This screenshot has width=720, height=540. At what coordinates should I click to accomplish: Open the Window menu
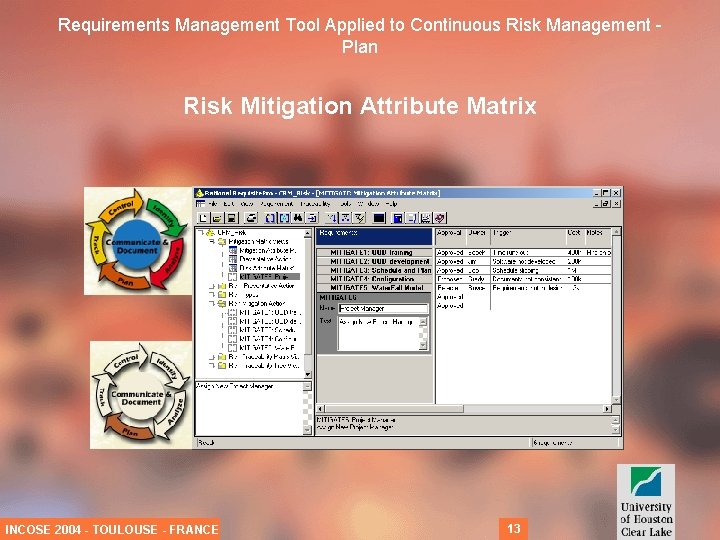pos(368,203)
